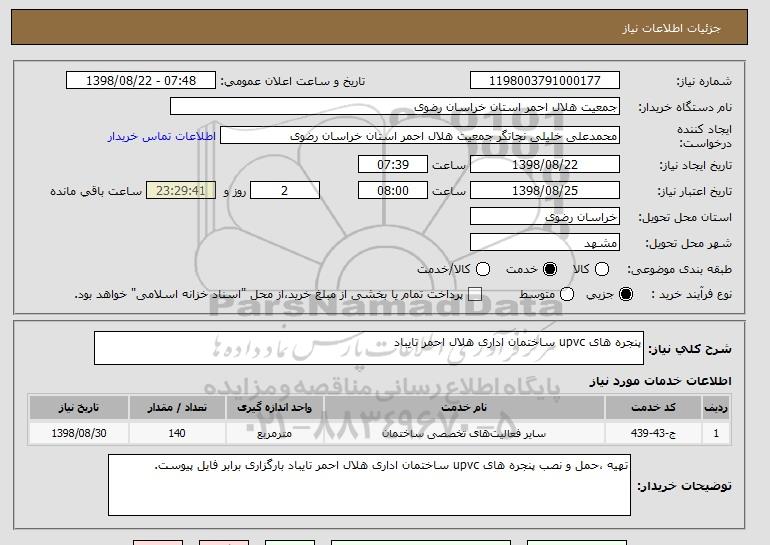Click the general need description box
Viewport: 770px width, 545px height.
pyautogui.click(x=369, y=348)
